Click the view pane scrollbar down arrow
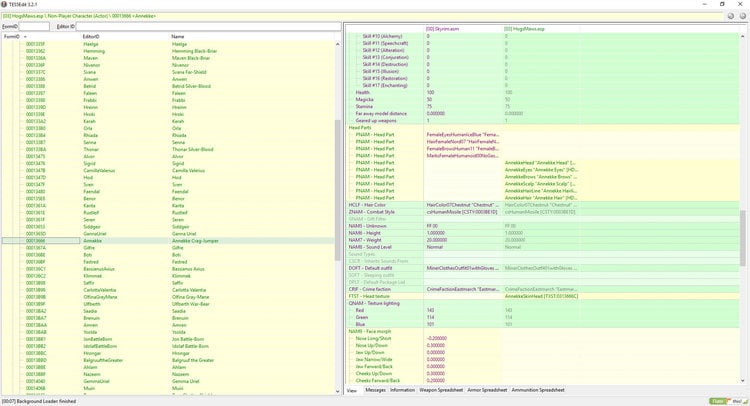 pos(743,381)
